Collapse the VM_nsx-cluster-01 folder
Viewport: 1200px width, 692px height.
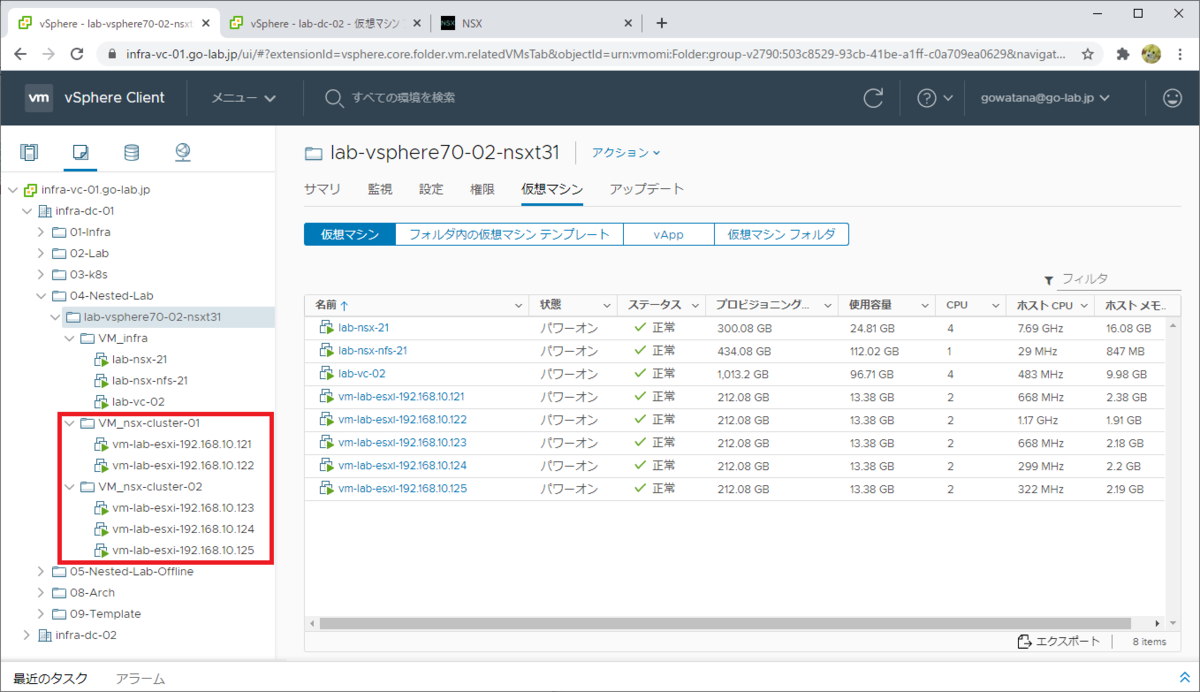coord(69,423)
